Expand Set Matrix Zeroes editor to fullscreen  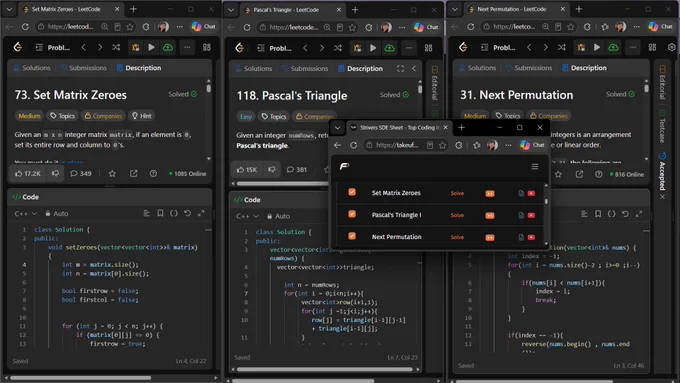201,213
